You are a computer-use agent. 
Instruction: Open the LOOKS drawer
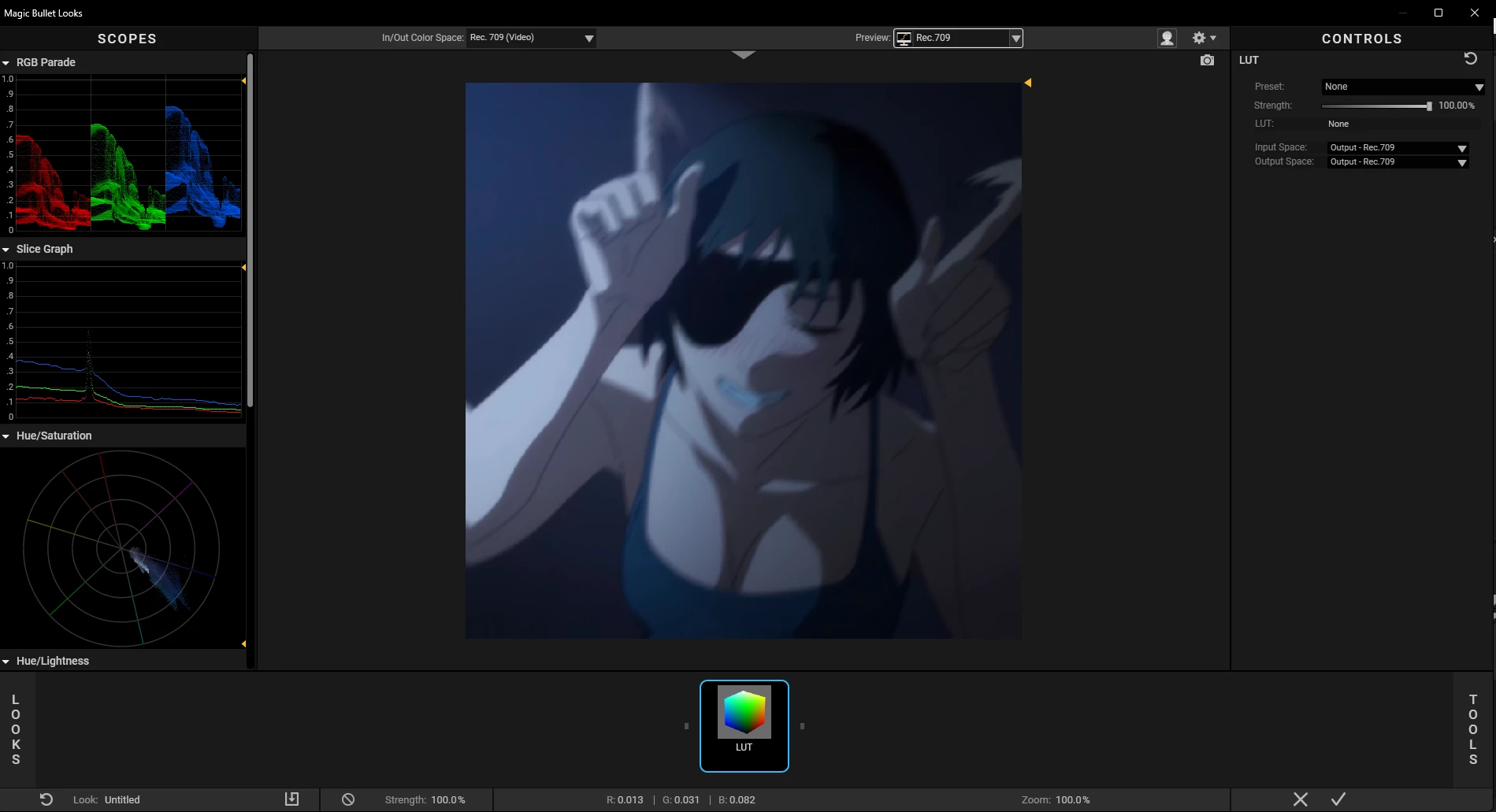16,729
